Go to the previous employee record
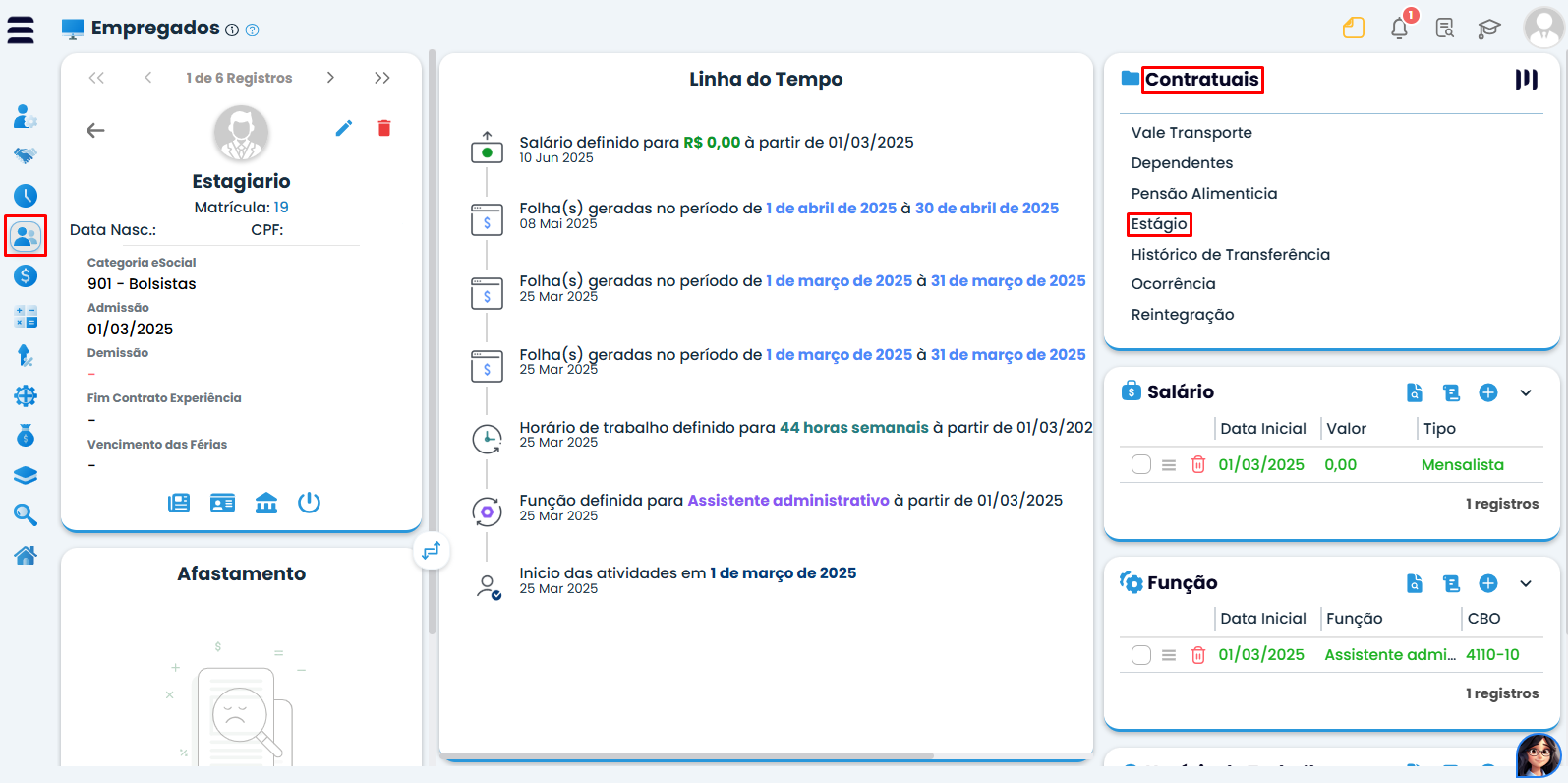 148,78
